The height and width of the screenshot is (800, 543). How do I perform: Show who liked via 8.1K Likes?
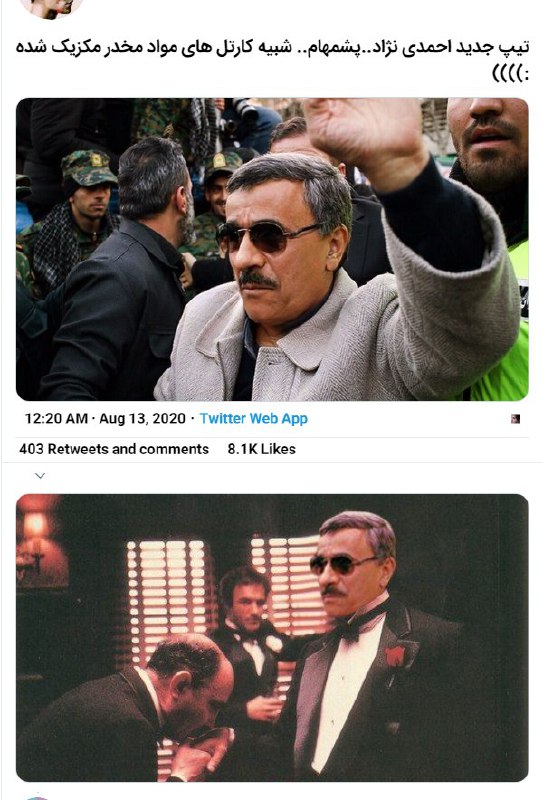(x=262, y=449)
